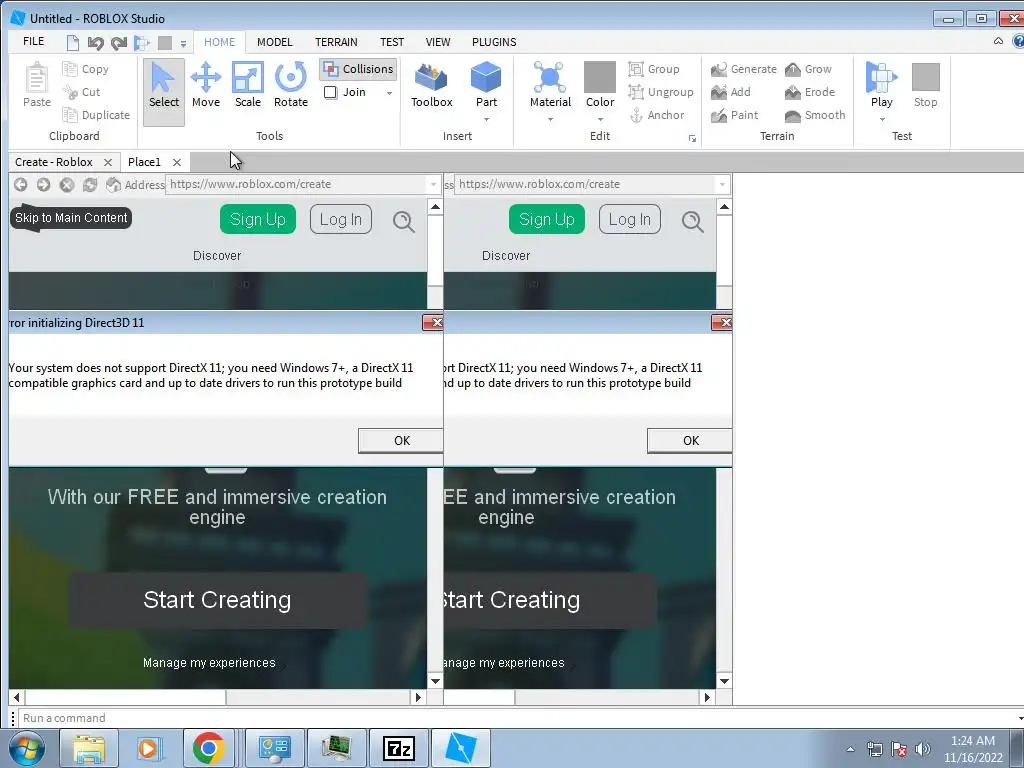The height and width of the screenshot is (768, 1024).
Task: Pick the Color swatch
Action: point(600,77)
